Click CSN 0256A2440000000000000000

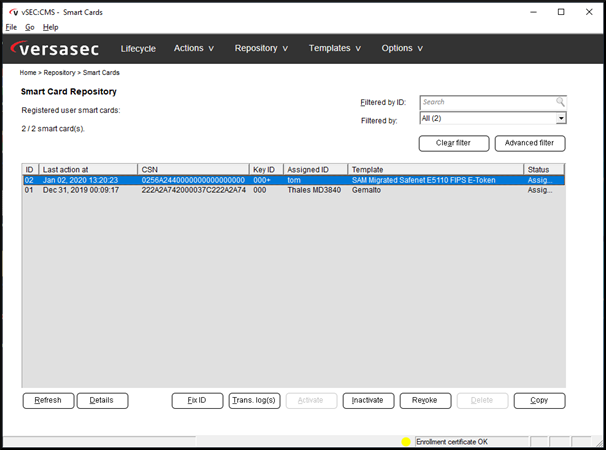(193, 180)
